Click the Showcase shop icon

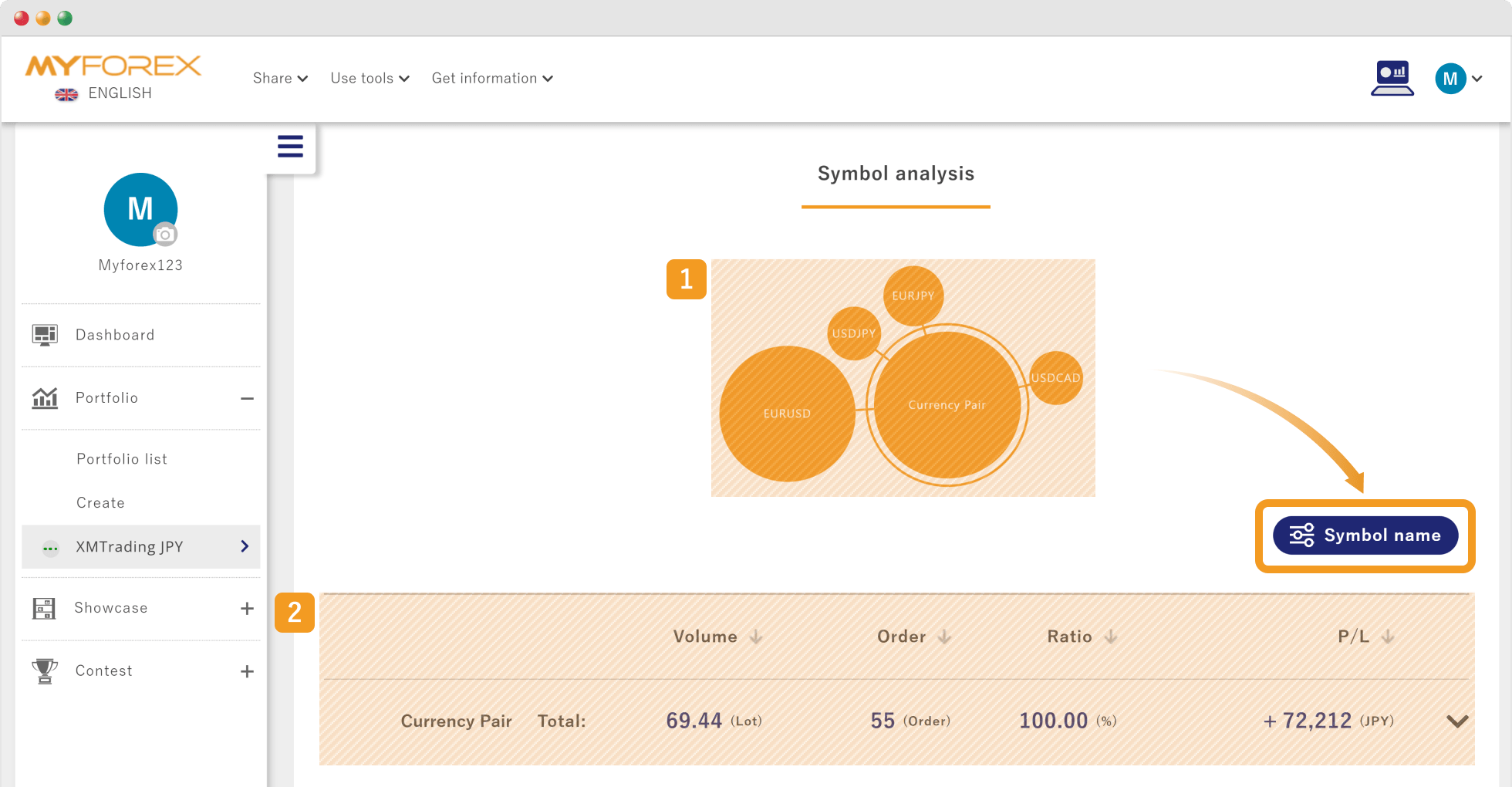click(44, 608)
